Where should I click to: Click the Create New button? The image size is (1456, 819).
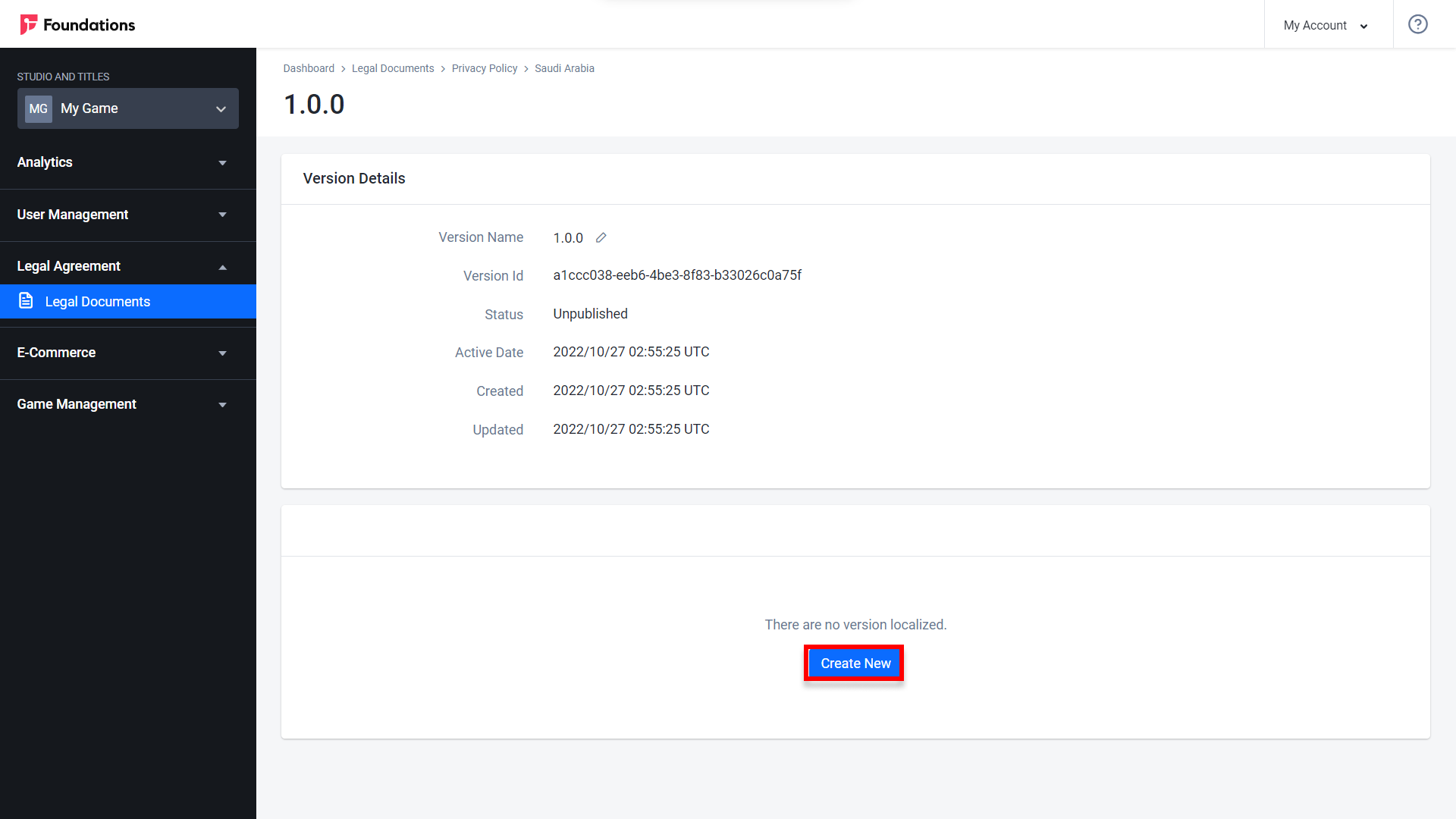855,663
